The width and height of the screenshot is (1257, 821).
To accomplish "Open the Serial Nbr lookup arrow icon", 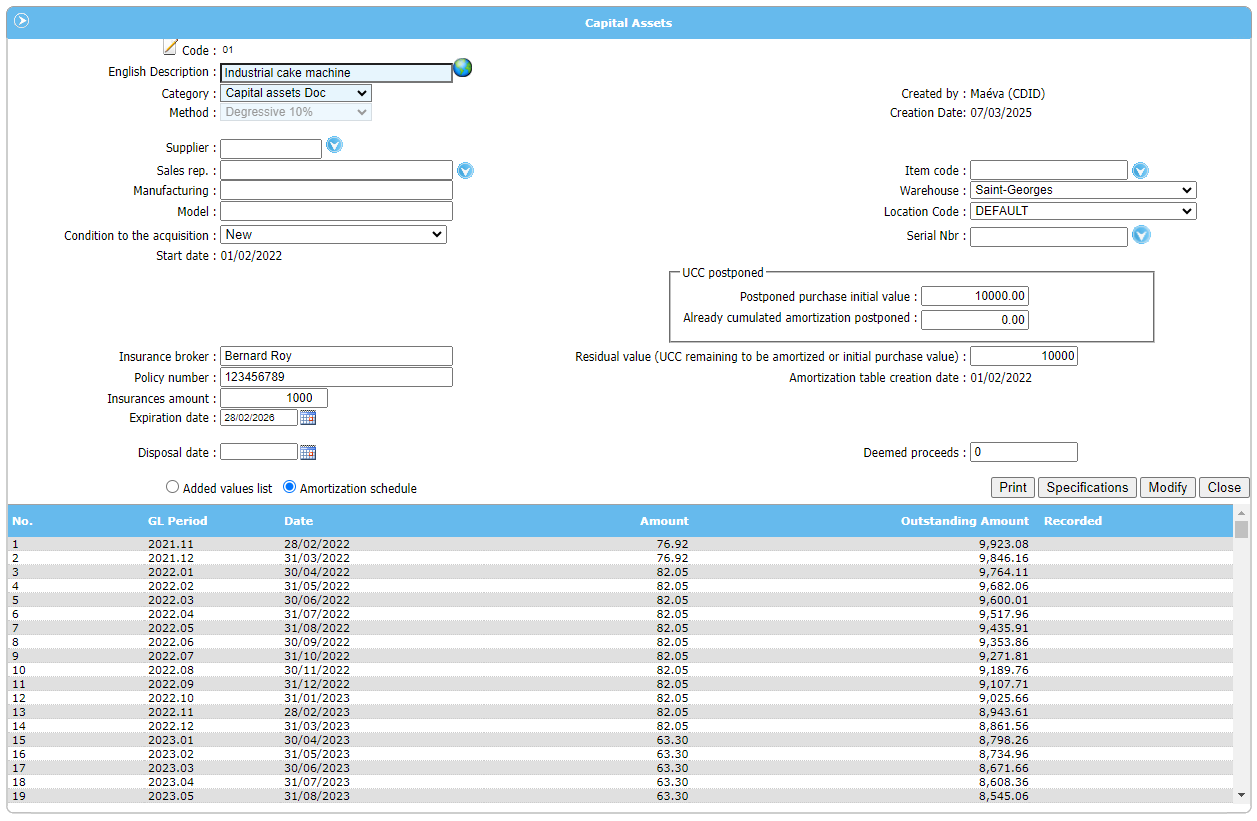I will tap(1141, 235).
